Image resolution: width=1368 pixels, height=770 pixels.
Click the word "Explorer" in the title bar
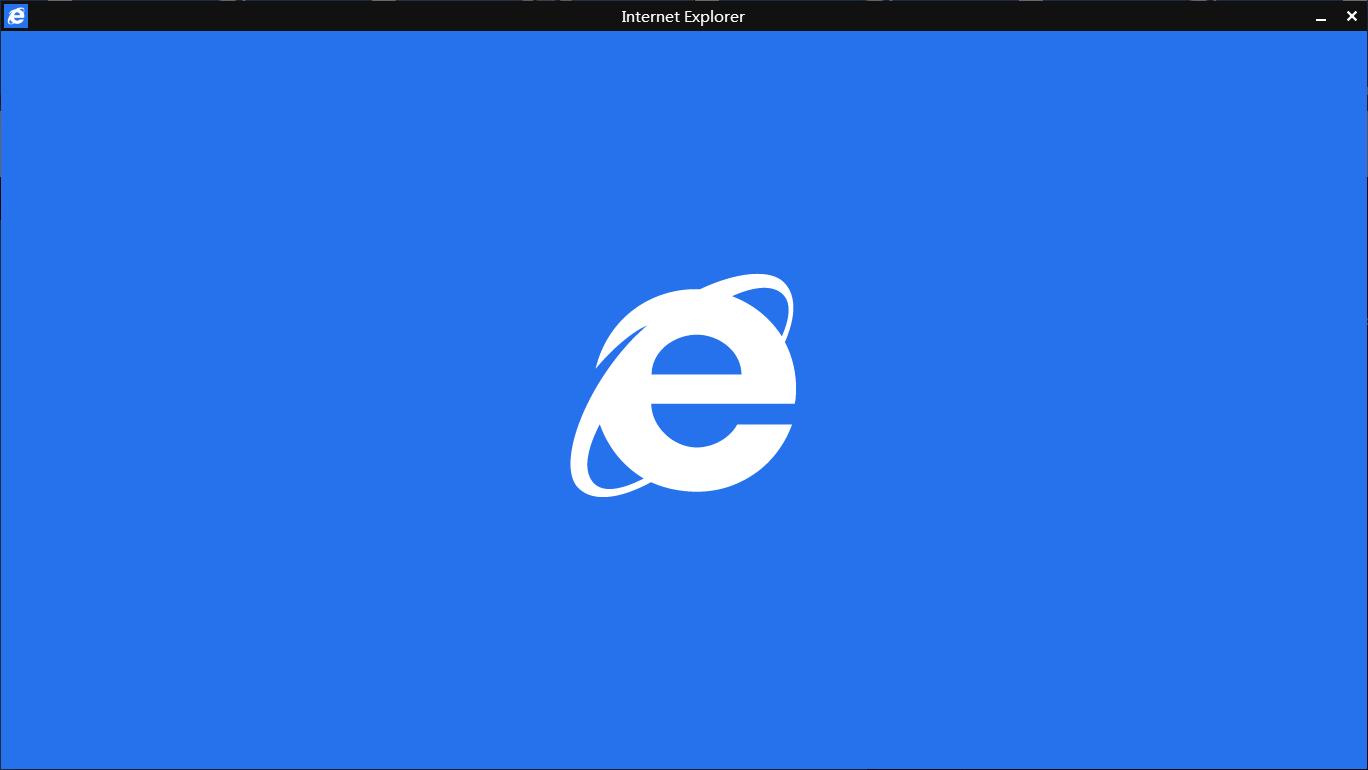[x=713, y=16]
